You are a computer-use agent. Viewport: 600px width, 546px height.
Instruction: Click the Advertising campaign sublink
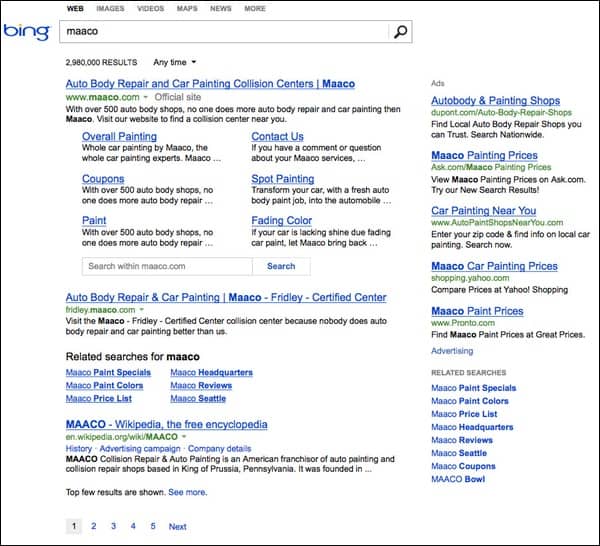[140, 448]
